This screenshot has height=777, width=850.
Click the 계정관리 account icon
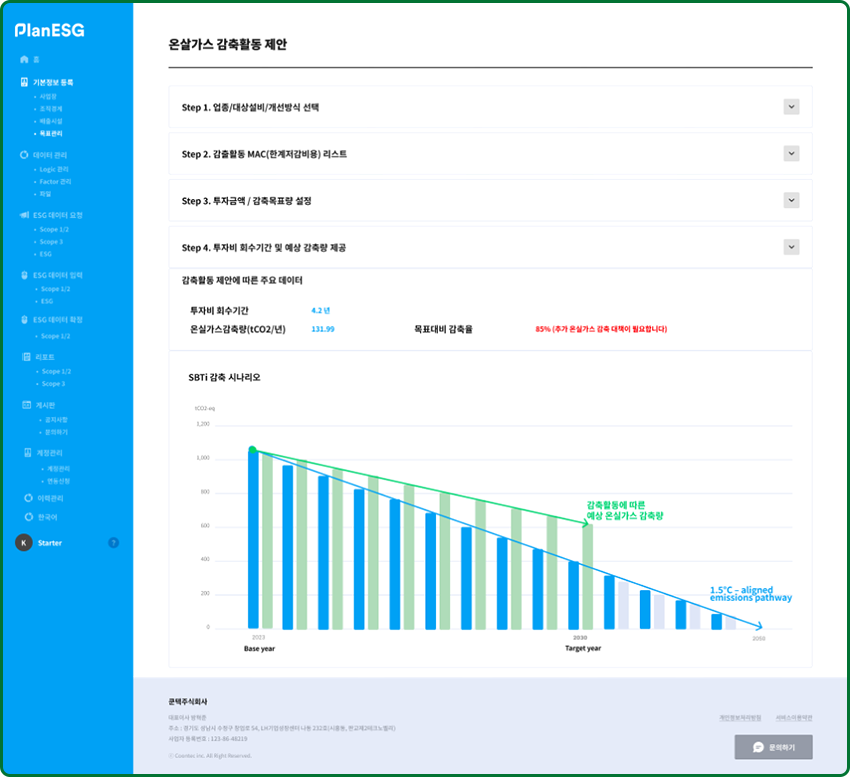point(25,453)
